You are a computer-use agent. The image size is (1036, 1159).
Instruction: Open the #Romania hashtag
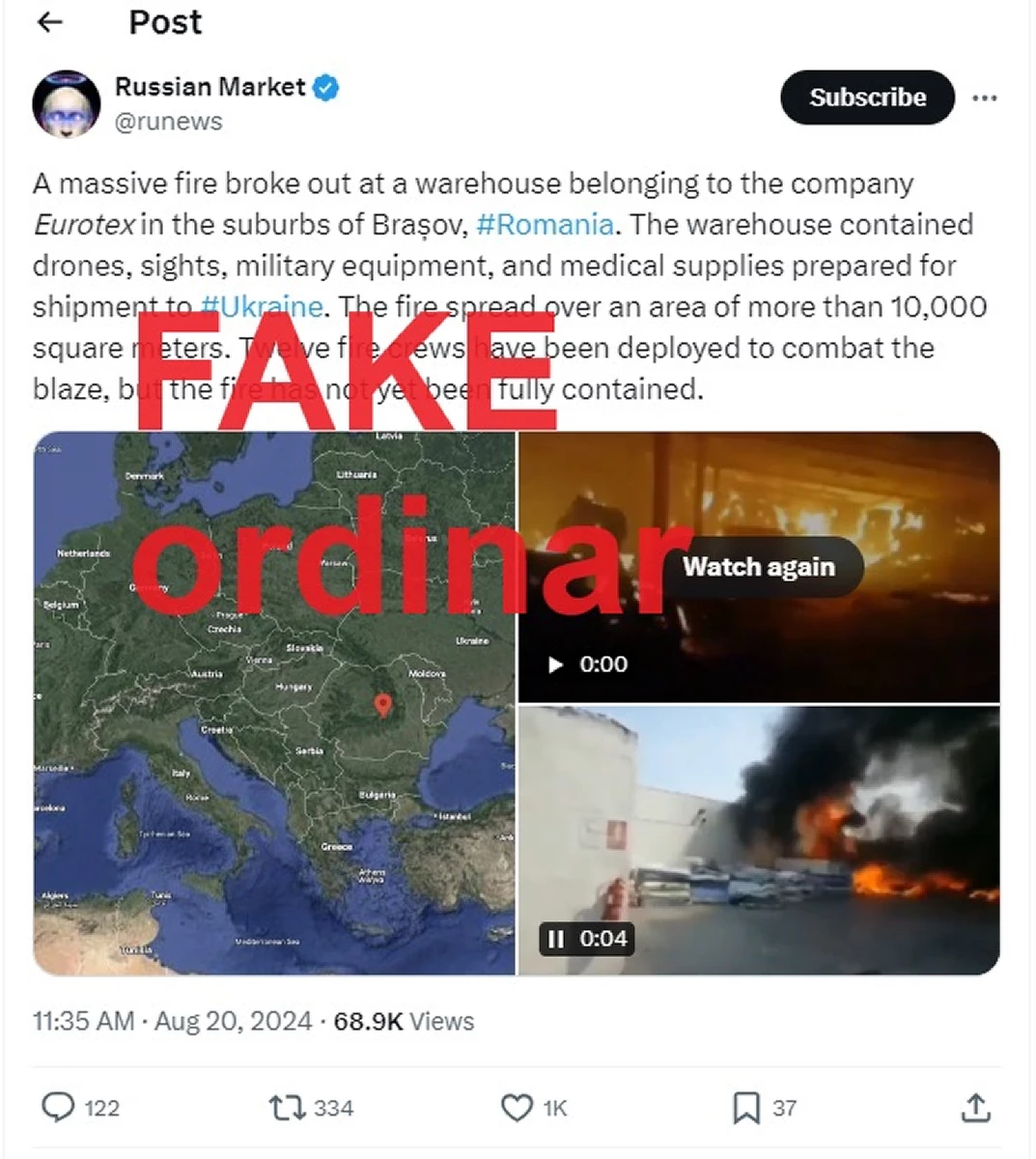pos(545,225)
